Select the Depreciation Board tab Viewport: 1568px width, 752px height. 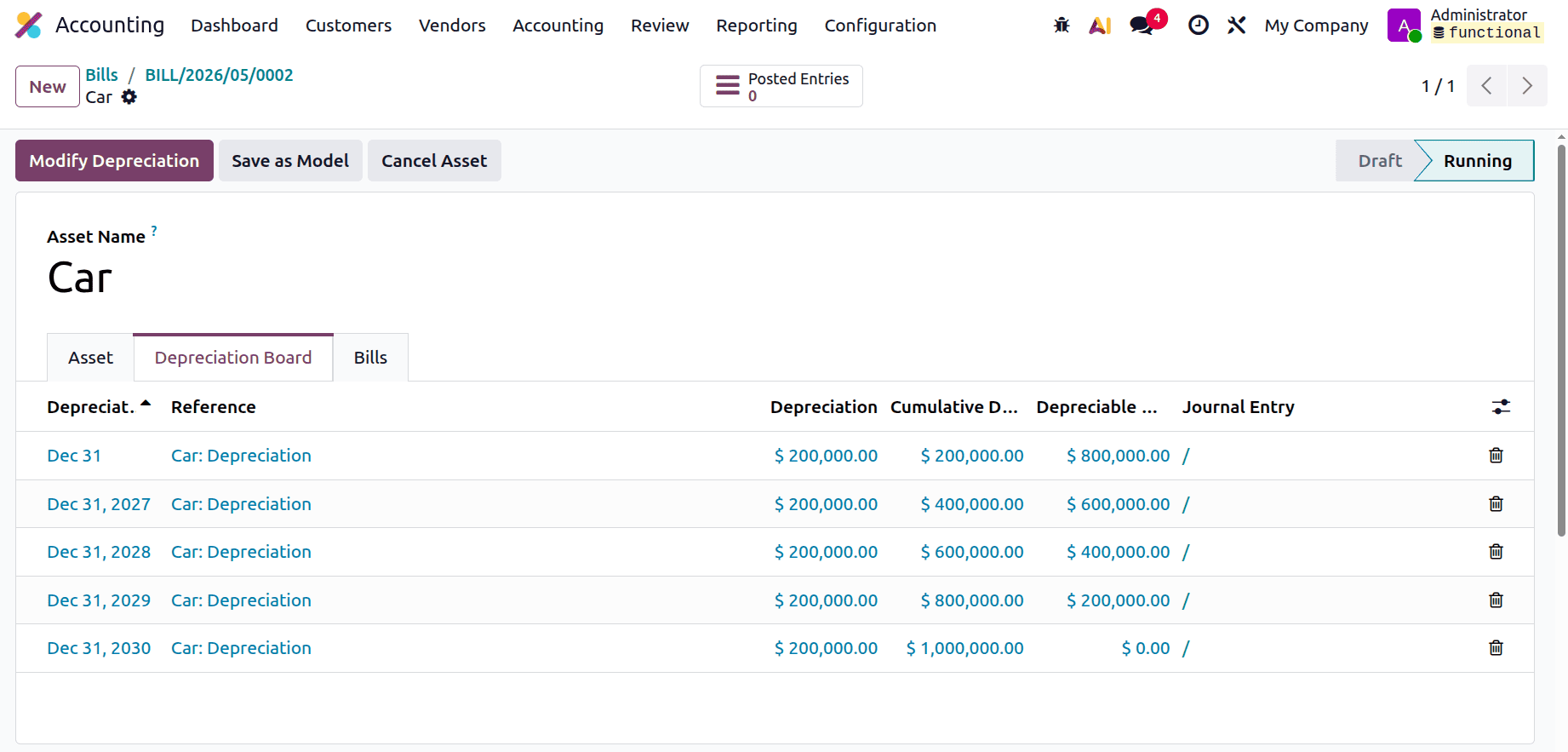233,358
